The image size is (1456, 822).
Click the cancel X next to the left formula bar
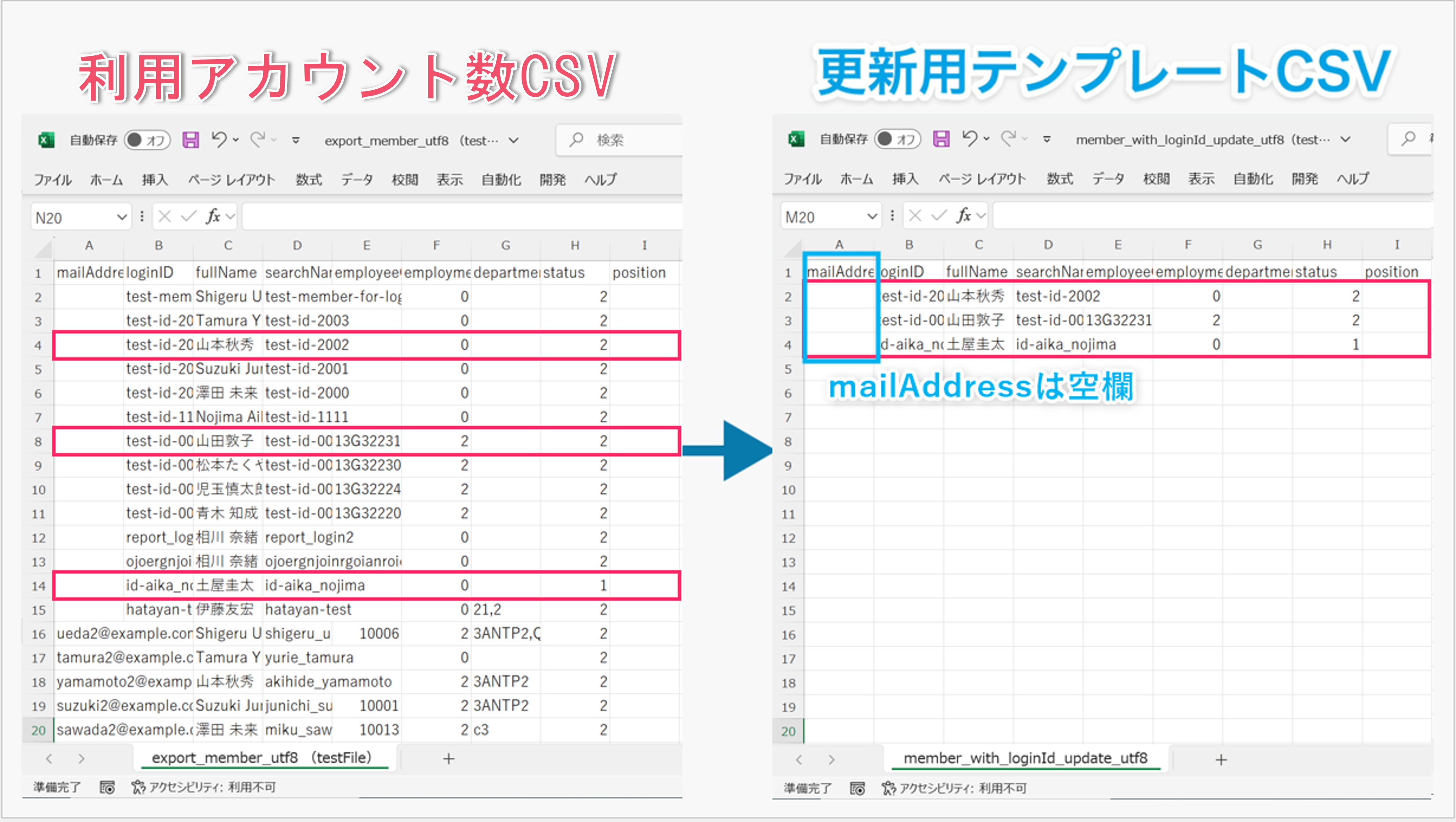[x=164, y=216]
